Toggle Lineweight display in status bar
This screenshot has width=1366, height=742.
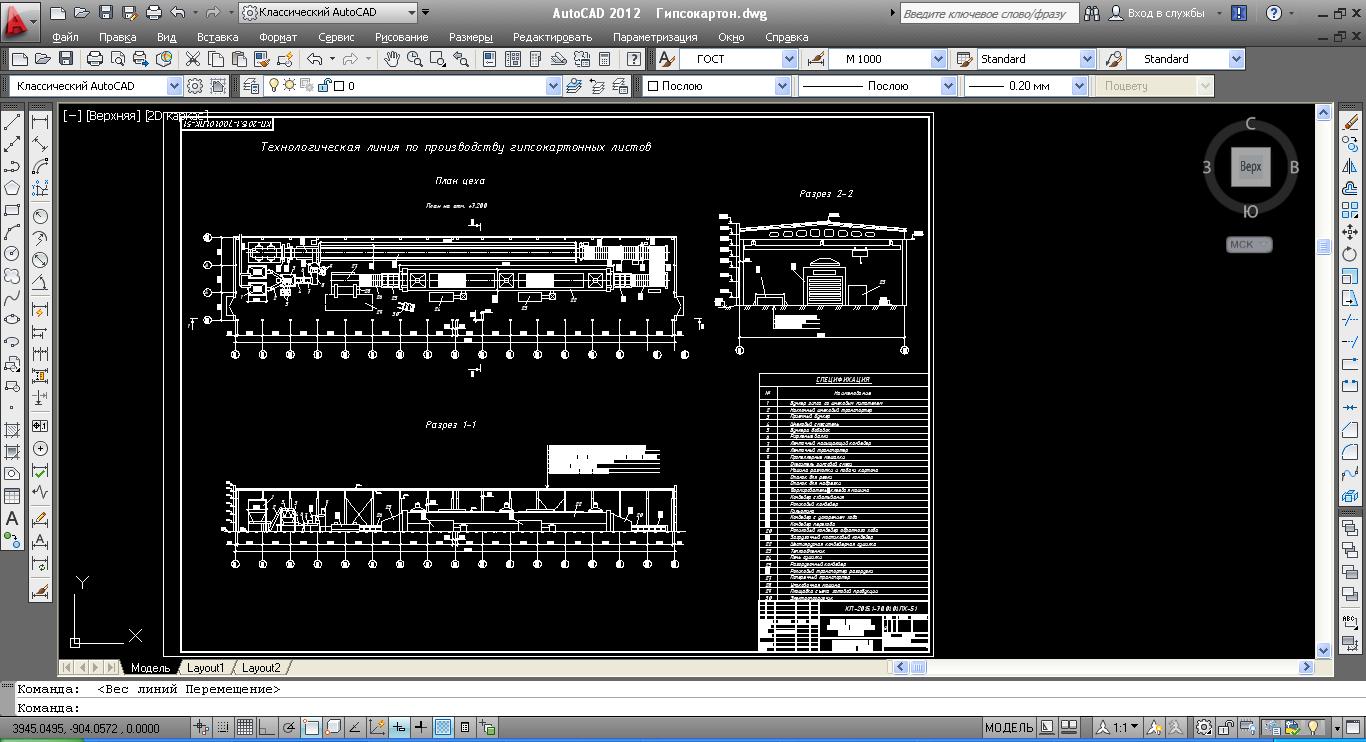[421, 728]
